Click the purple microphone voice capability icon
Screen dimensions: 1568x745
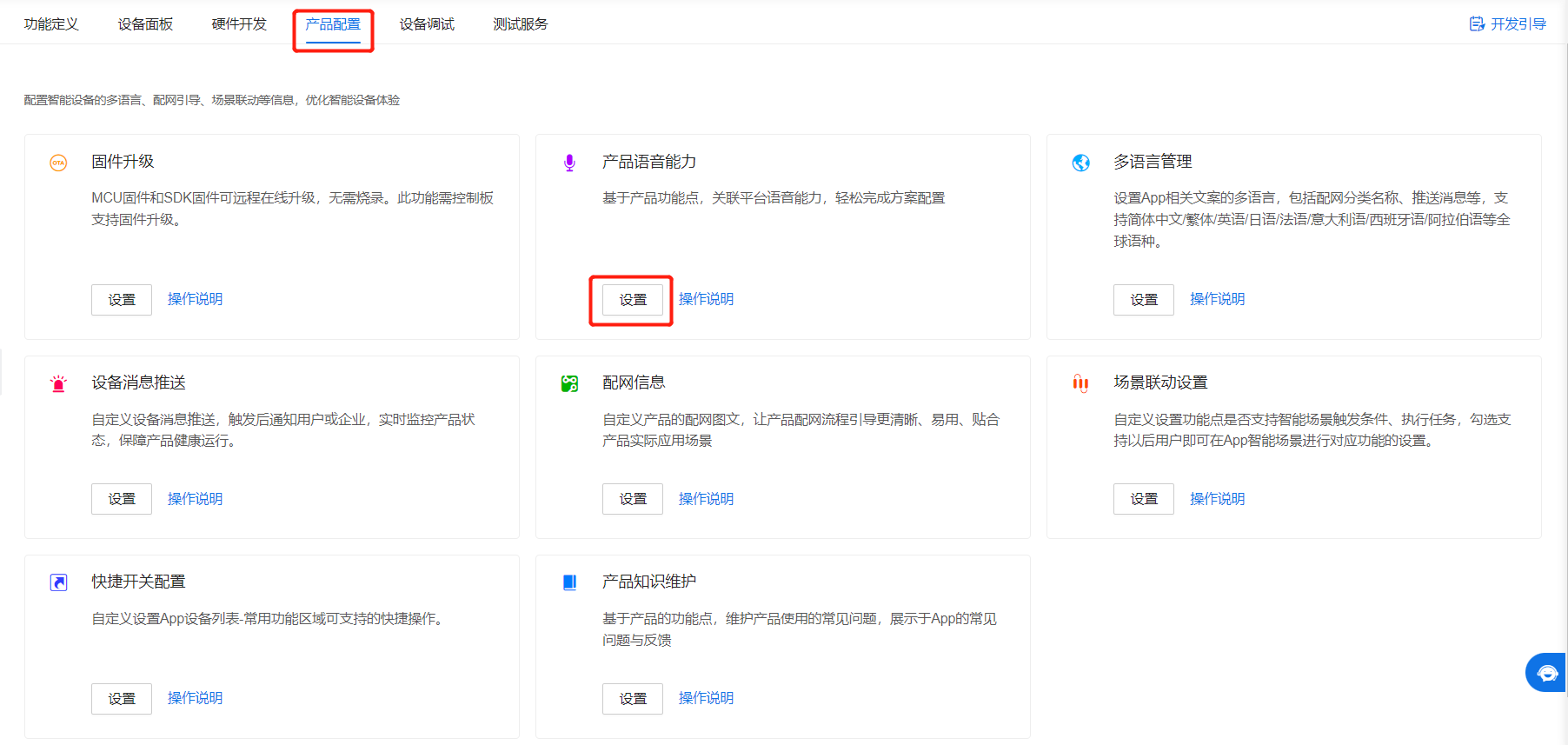point(569,163)
